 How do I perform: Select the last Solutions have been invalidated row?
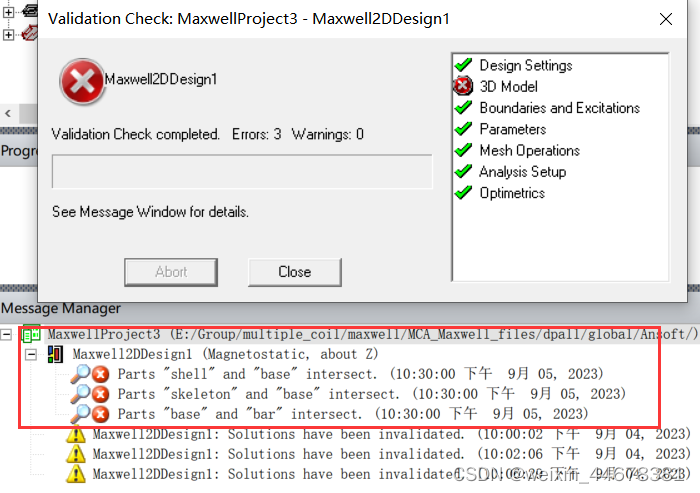coord(392,474)
